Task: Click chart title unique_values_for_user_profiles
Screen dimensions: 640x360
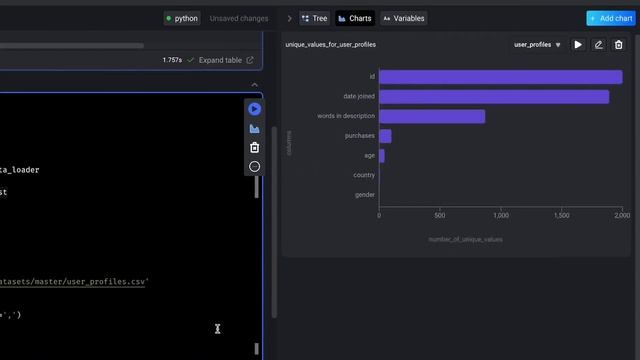Action: pos(331,44)
